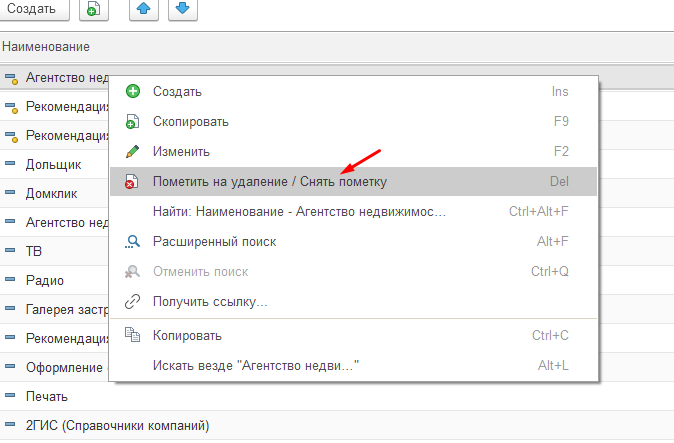Click the row icon next to Радио
Screen dimensions: 674x443
pyautogui.click(x=10, y=279)
